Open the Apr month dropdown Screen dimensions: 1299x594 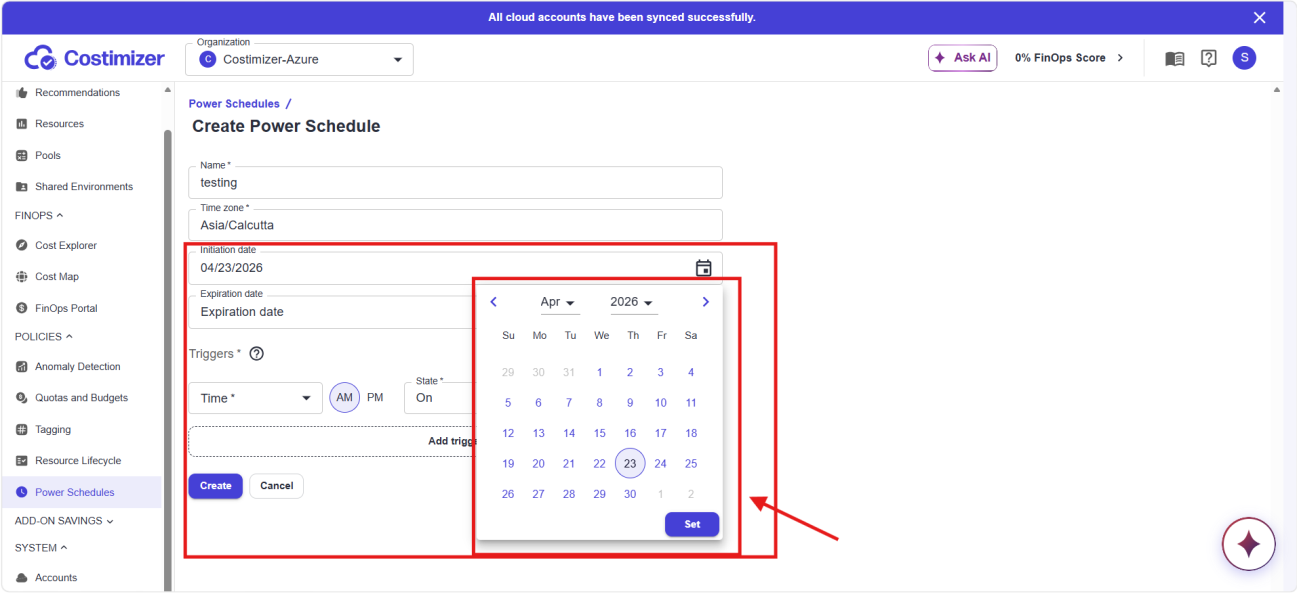pos(558,302)
